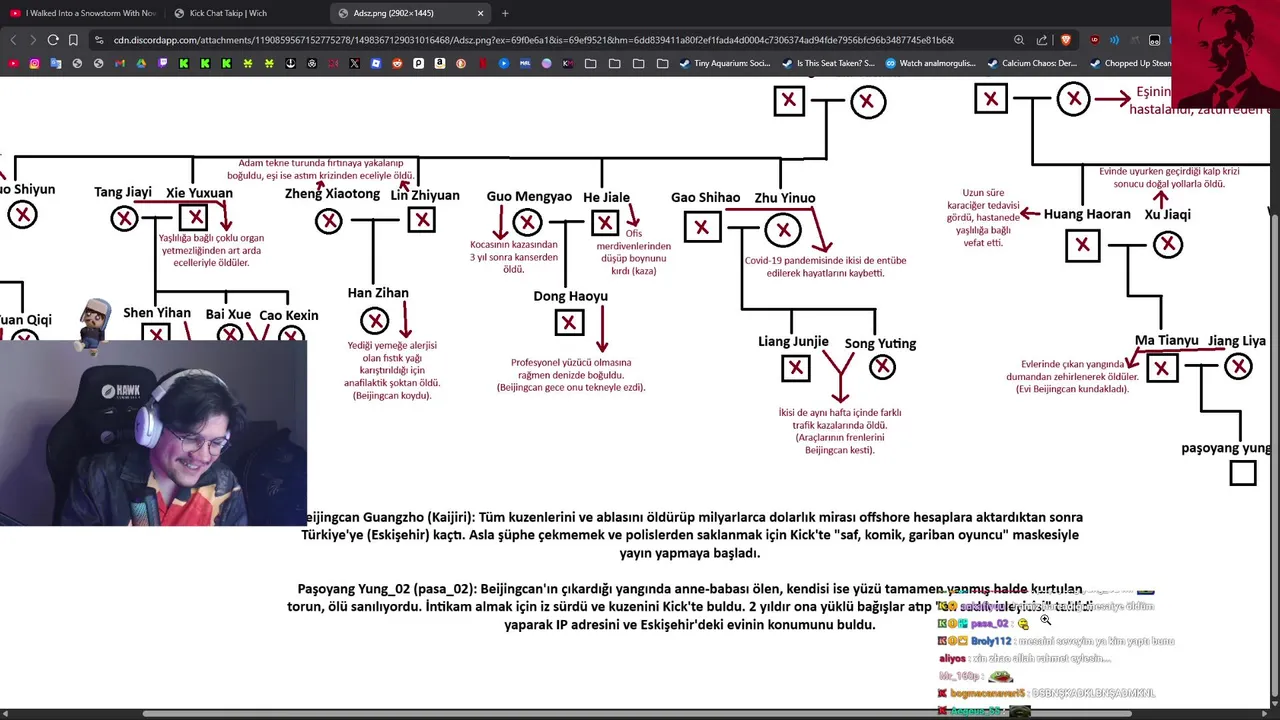Open the Google Translate bookmark icon

pos(56,63)
